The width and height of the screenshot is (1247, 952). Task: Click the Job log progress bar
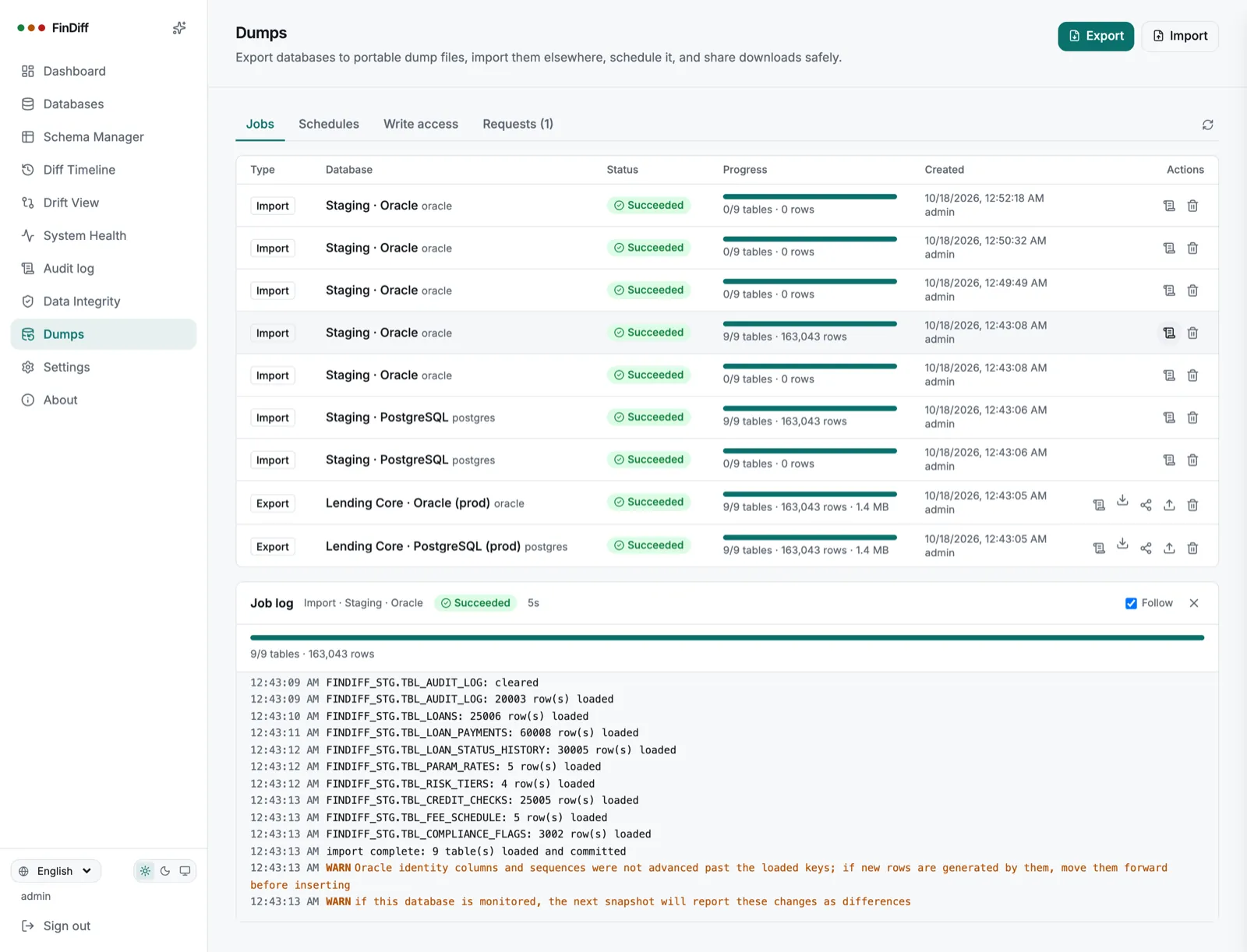pos(727,637)
